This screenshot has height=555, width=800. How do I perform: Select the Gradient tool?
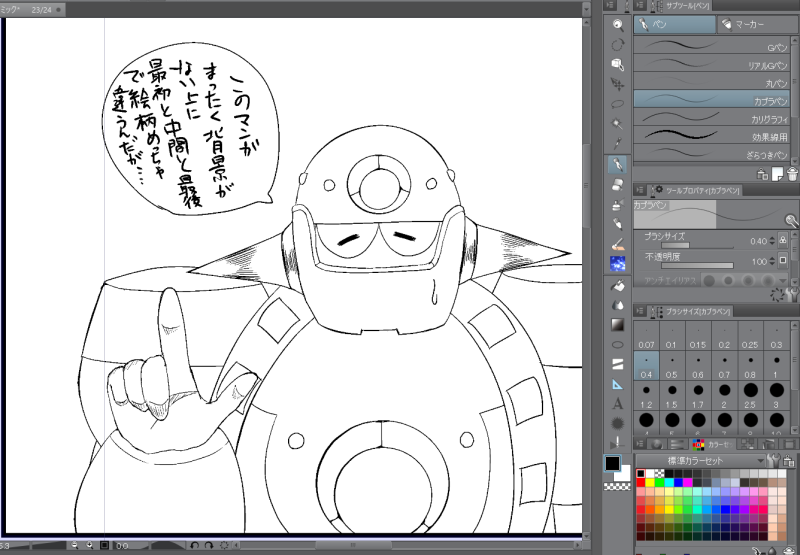coord(618,324)
